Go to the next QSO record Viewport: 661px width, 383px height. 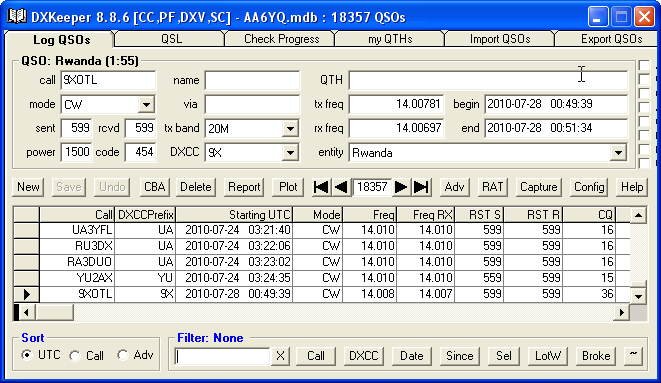(x=400, y=187)
